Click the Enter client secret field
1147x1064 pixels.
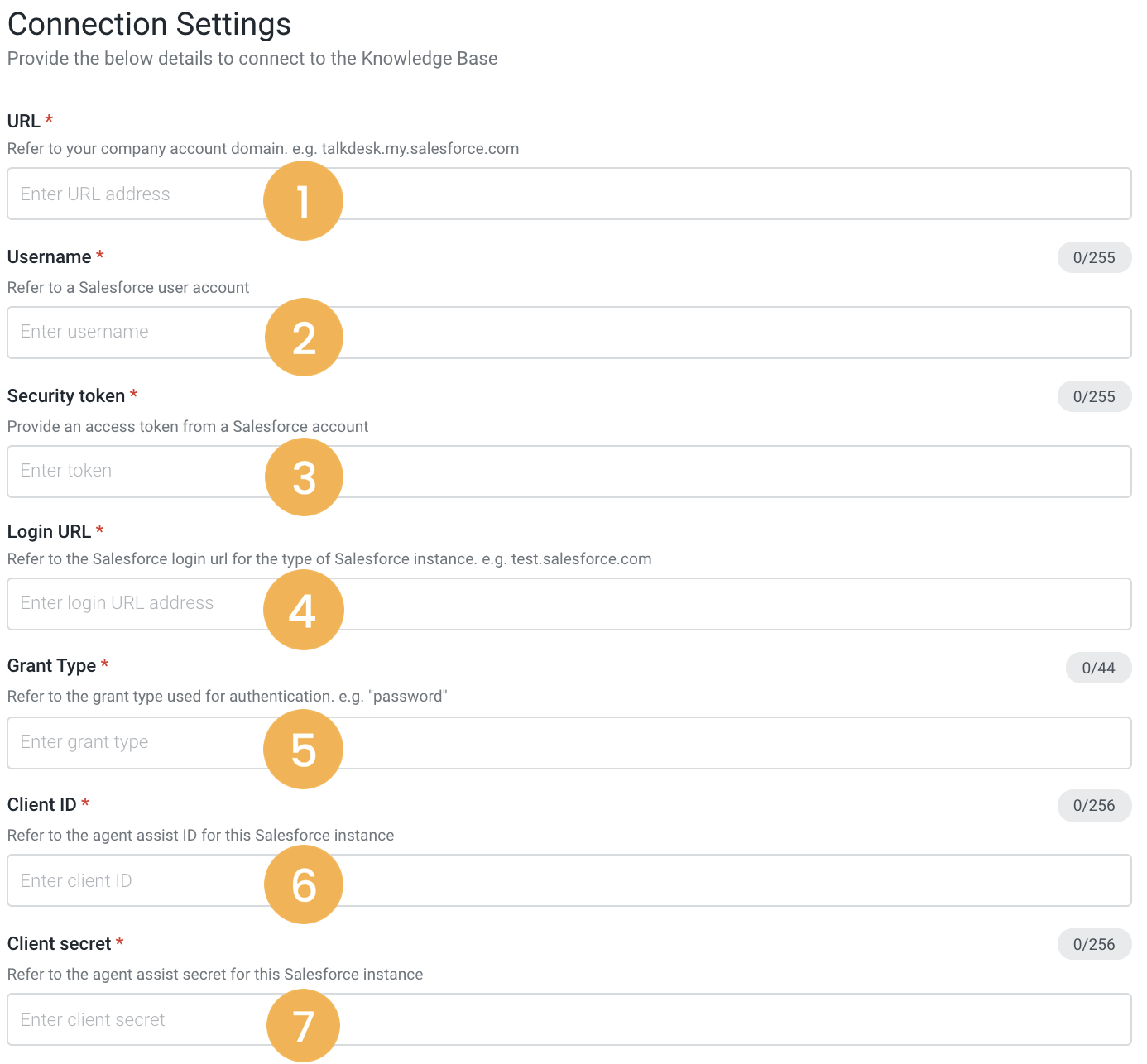(x=662, y=1020)
